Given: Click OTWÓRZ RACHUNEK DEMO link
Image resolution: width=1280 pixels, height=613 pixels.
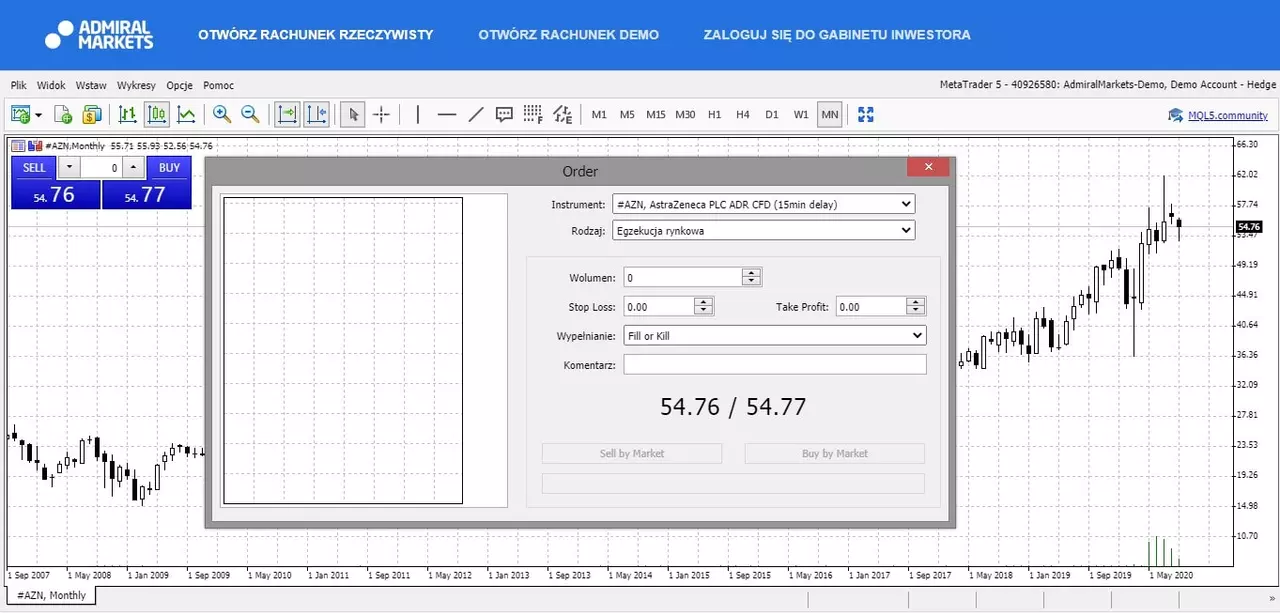Looking at the screenshot, I should (568, 35).
